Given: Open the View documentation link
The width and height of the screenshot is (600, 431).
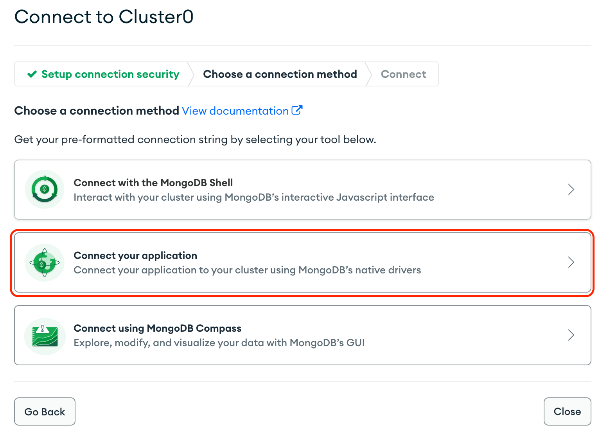Looking at the screenshot, I should click(x=235, y=111).
